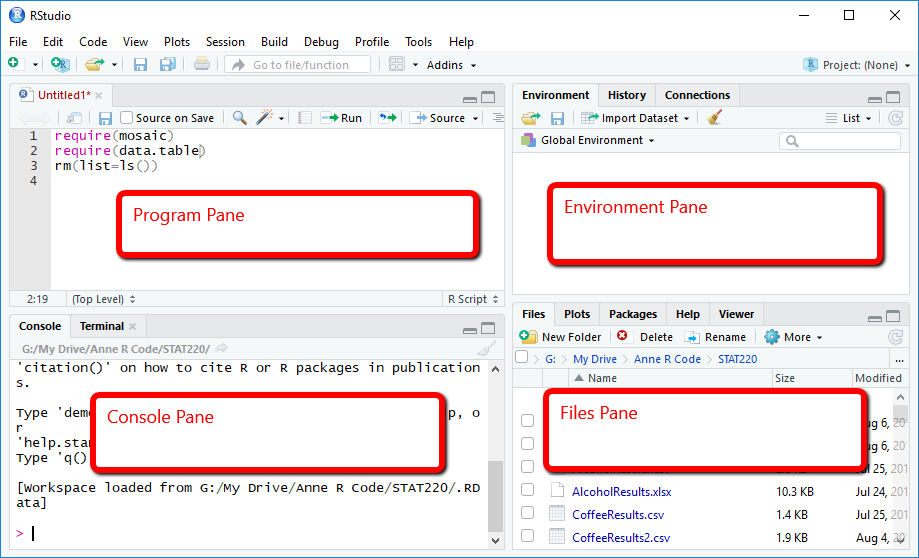The width and height of the screenshot is (919, 558).
Task: Click the workspace panes grid icon
Action: click(397, 65)
